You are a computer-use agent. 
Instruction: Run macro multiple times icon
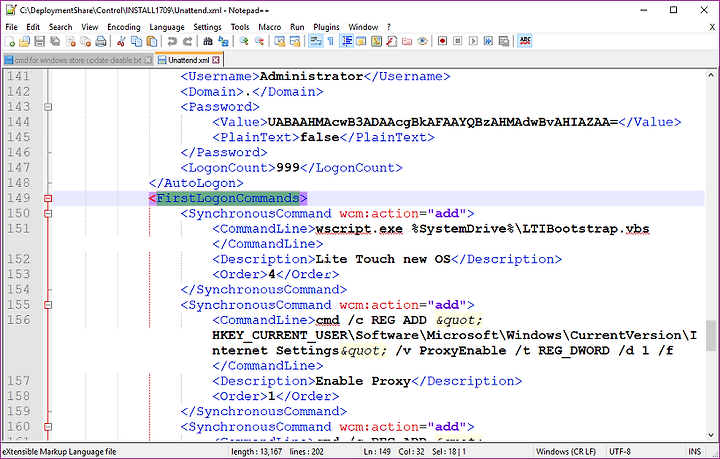pyautogui.click(x=488, y=41)
